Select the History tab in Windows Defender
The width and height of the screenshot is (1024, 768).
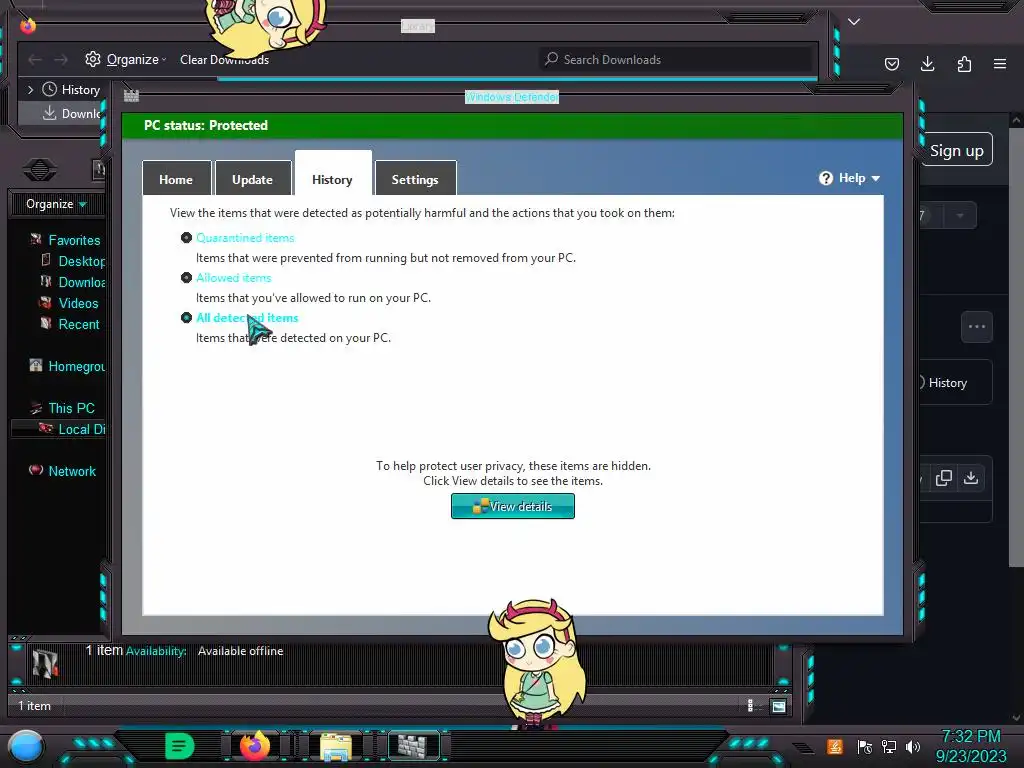coord(332,176)
